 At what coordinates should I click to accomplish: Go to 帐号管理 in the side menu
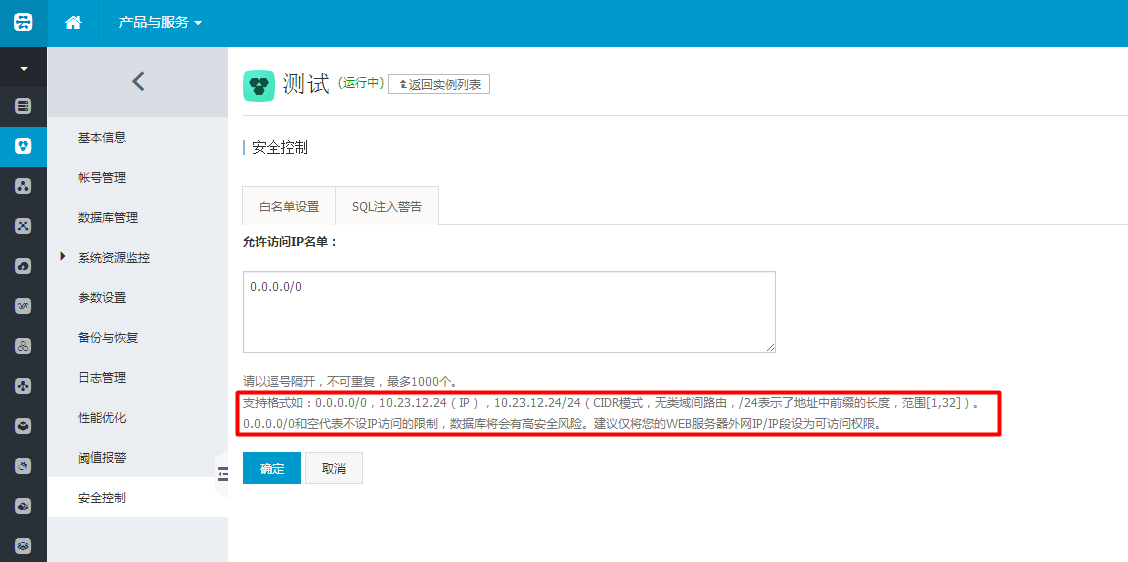coord(102,177)
